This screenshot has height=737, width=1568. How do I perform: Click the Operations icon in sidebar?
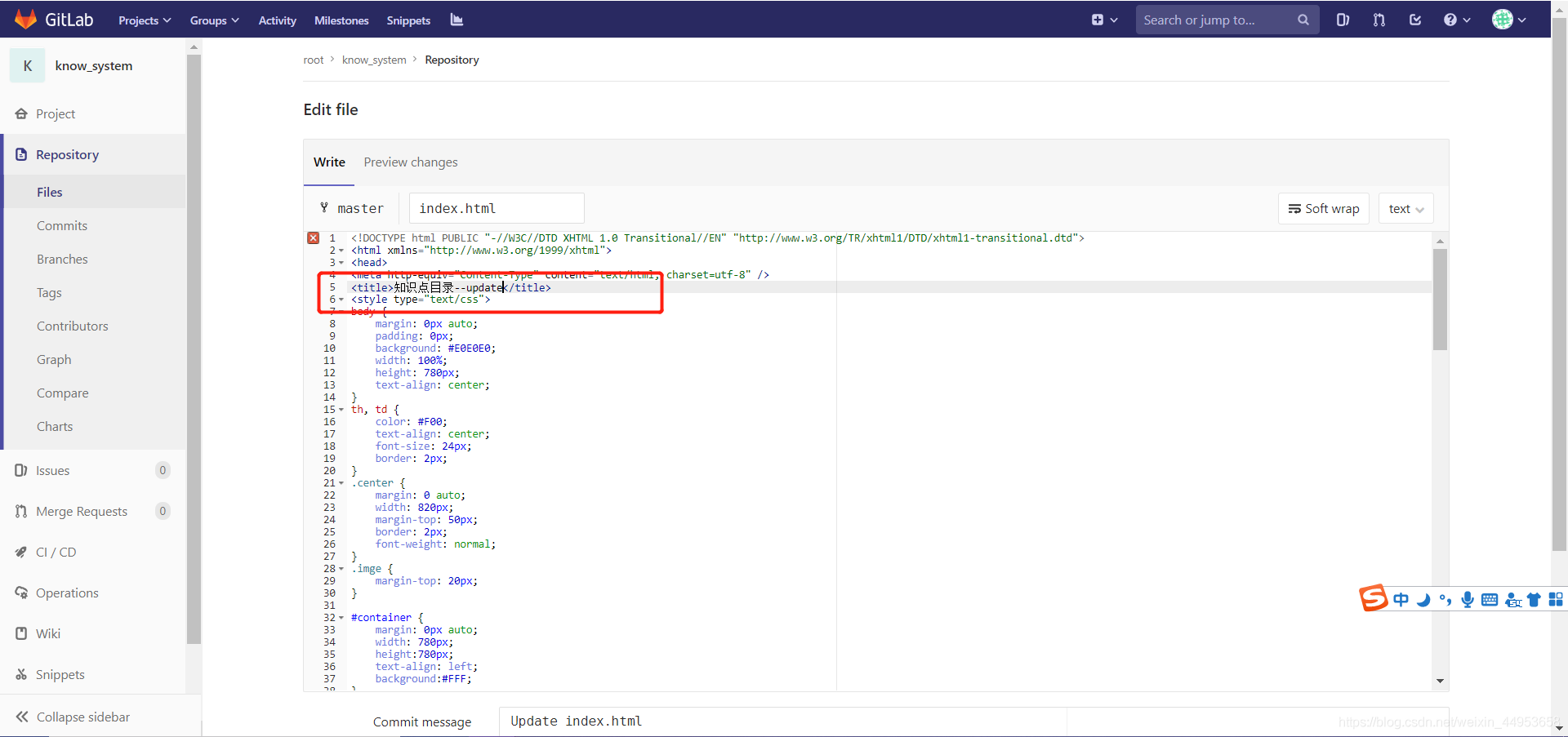(x=21, y=593)
